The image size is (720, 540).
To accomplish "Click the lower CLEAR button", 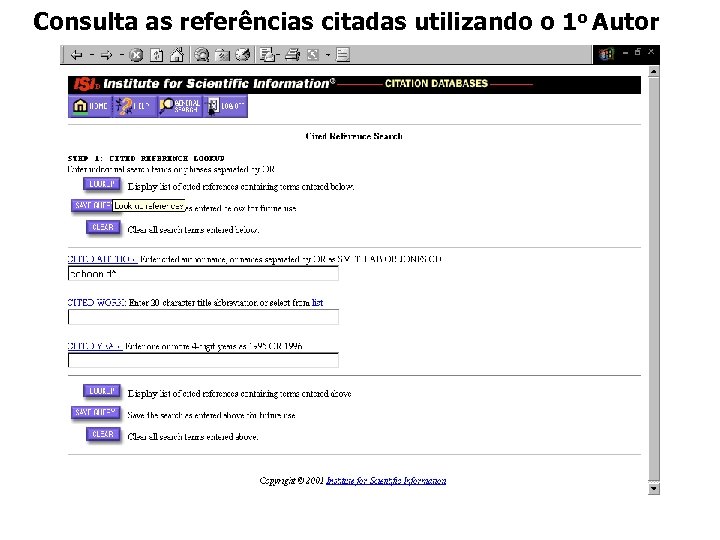I will [x=103, y=434].
